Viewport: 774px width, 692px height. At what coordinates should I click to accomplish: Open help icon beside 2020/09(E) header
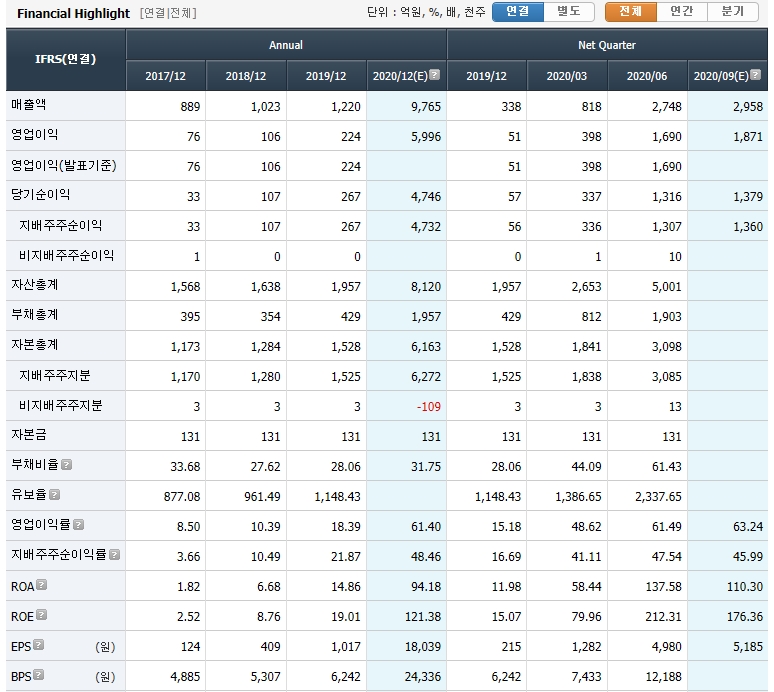(x=755, y=75)
